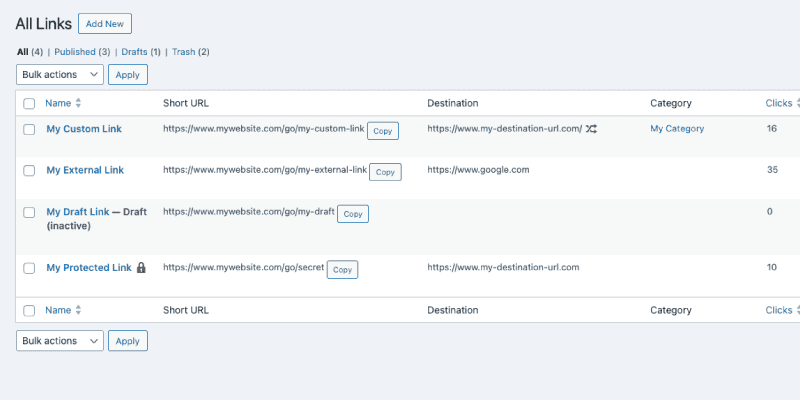Copy the my-custom-link short URL
800x400 pixels.
click(x=383, y=131)
